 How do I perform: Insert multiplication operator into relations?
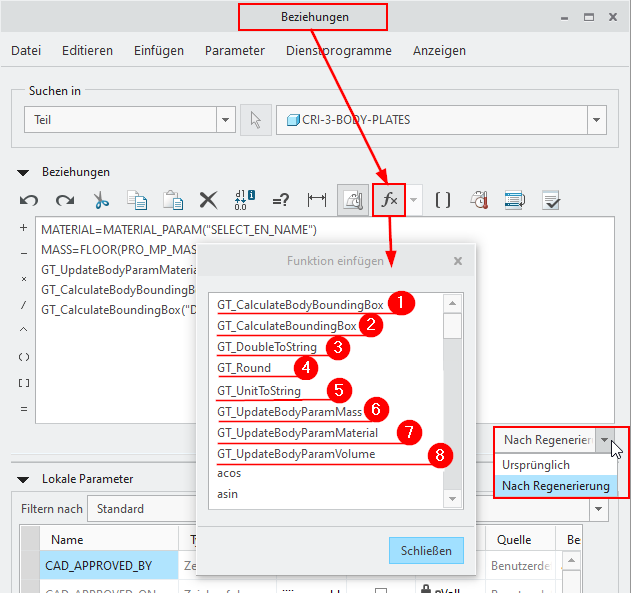coord(24,279)
